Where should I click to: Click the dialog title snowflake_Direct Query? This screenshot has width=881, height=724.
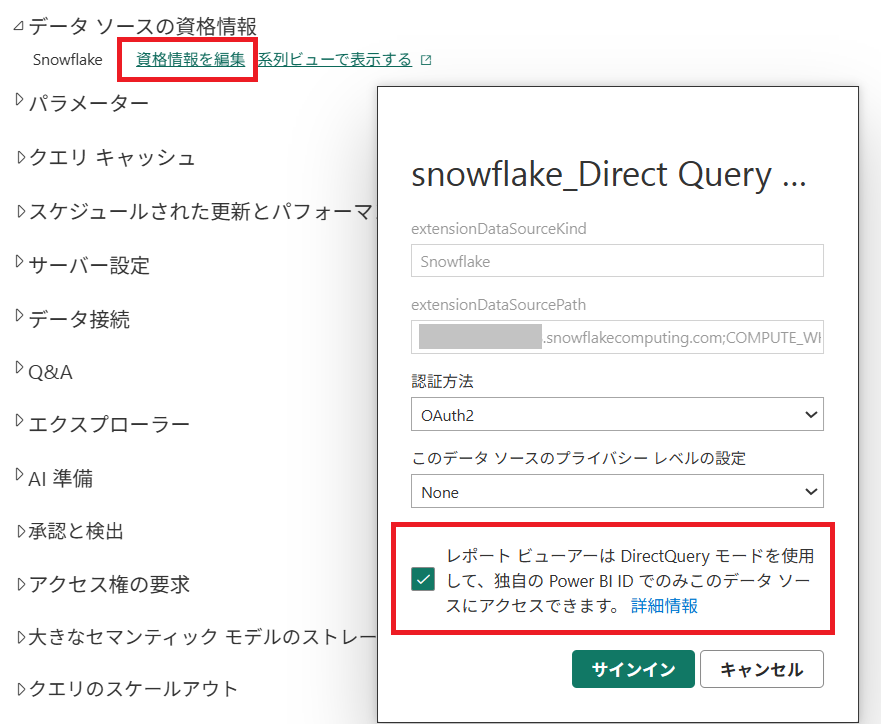pyautogui.click(x=608, y=175)
